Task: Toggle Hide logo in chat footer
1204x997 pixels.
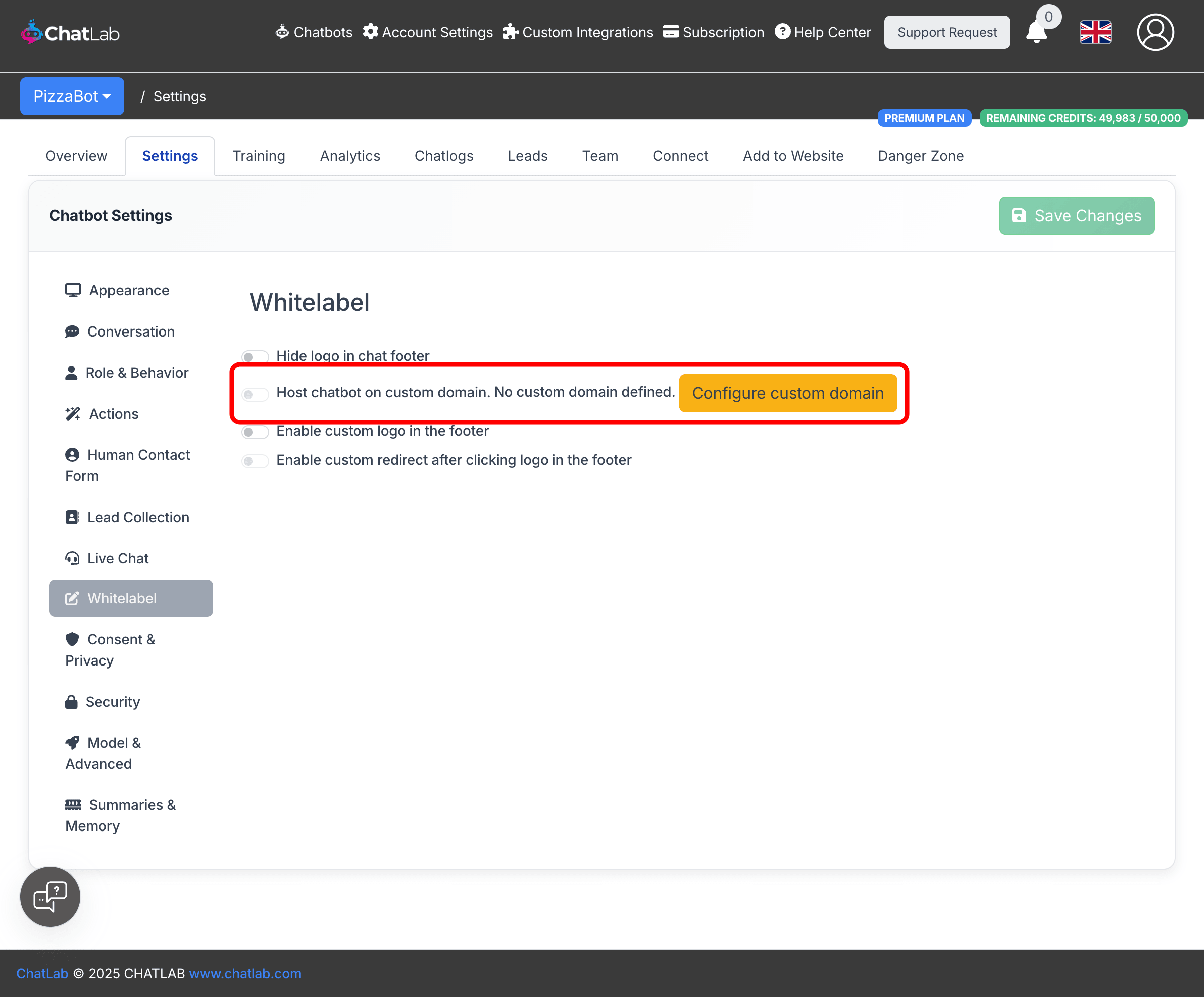Action: click(x=254, y=357)
